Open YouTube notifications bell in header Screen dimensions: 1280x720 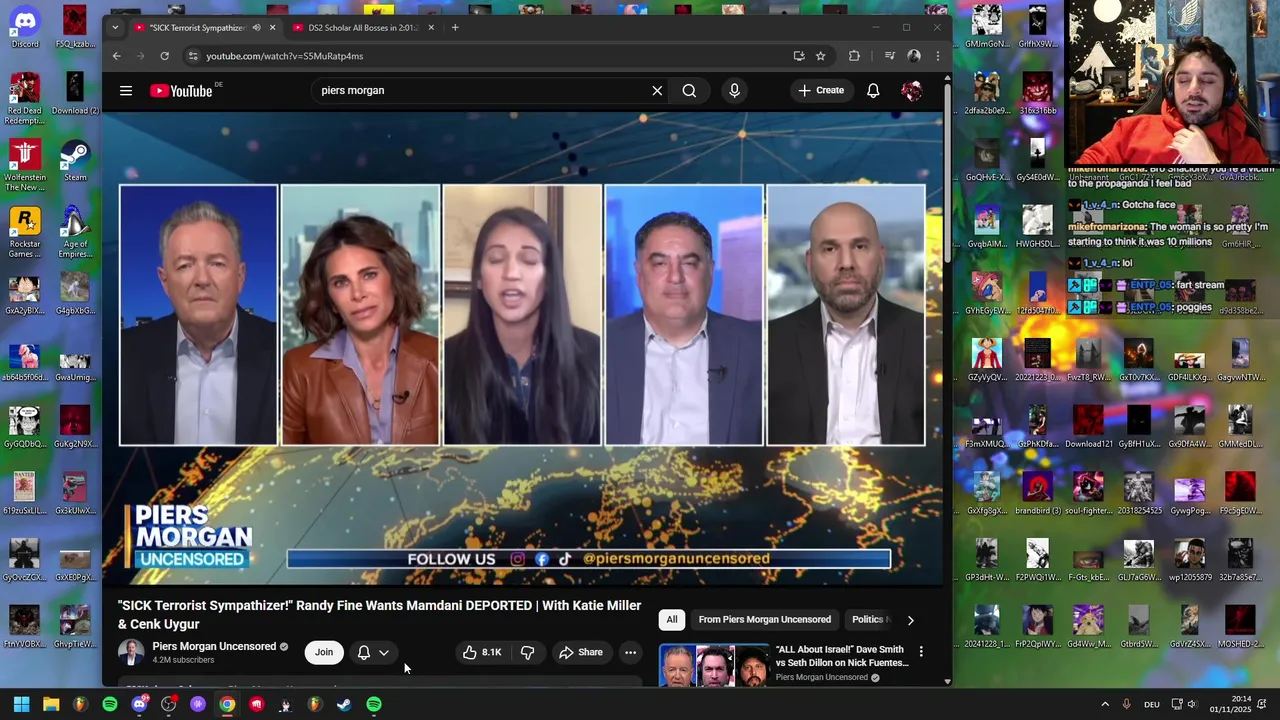[x=873, y=91]
